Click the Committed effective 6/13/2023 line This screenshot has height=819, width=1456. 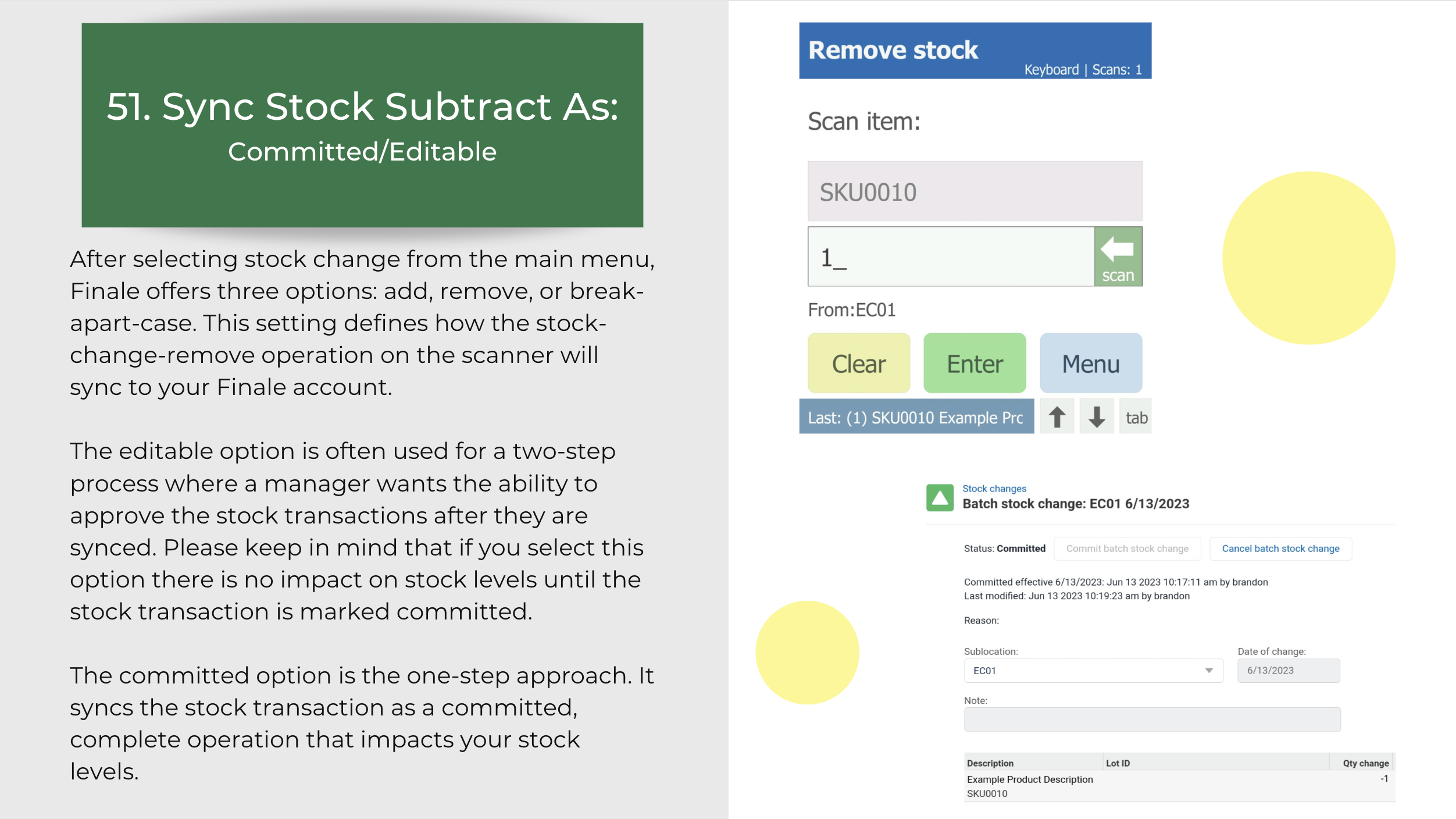tap(1116, 582)
